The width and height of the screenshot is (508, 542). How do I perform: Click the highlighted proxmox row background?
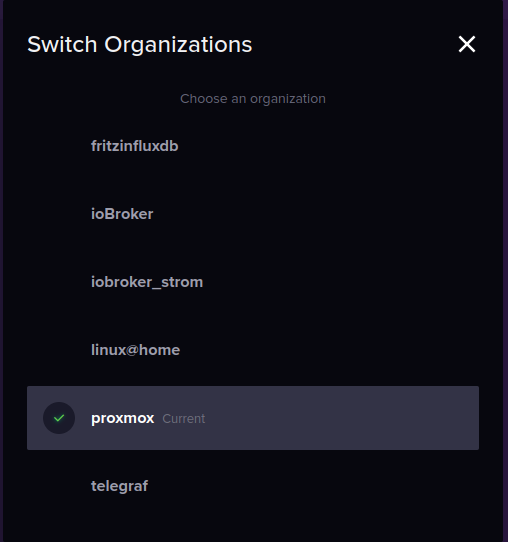click(253, 418)
